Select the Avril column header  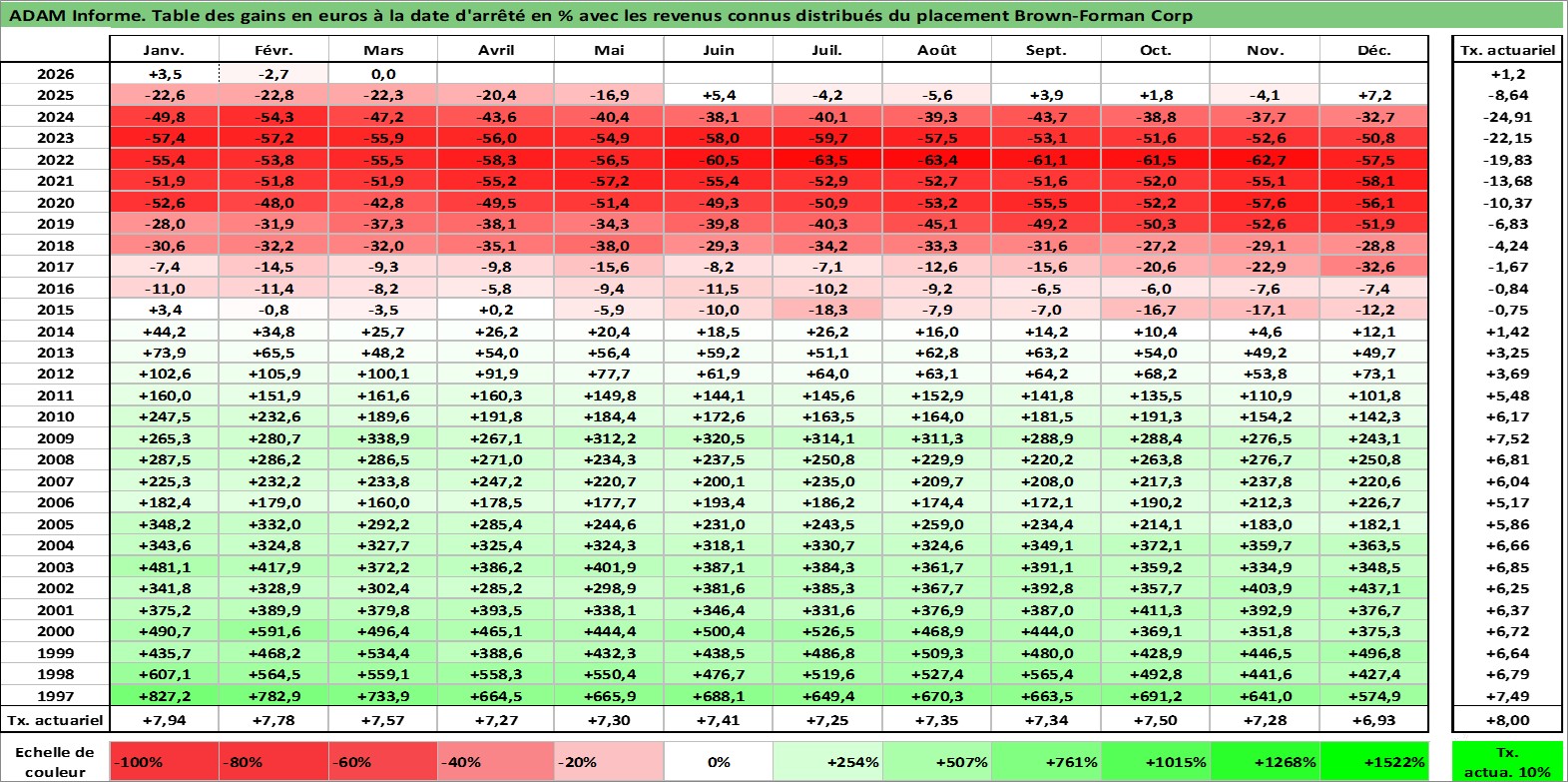point(496,50)
